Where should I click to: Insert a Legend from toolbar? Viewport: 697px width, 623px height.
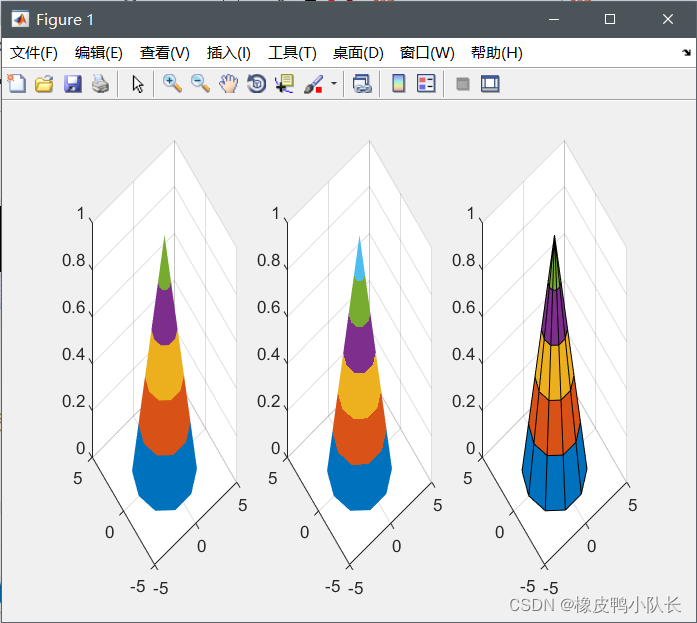click(x=426, y=84)
